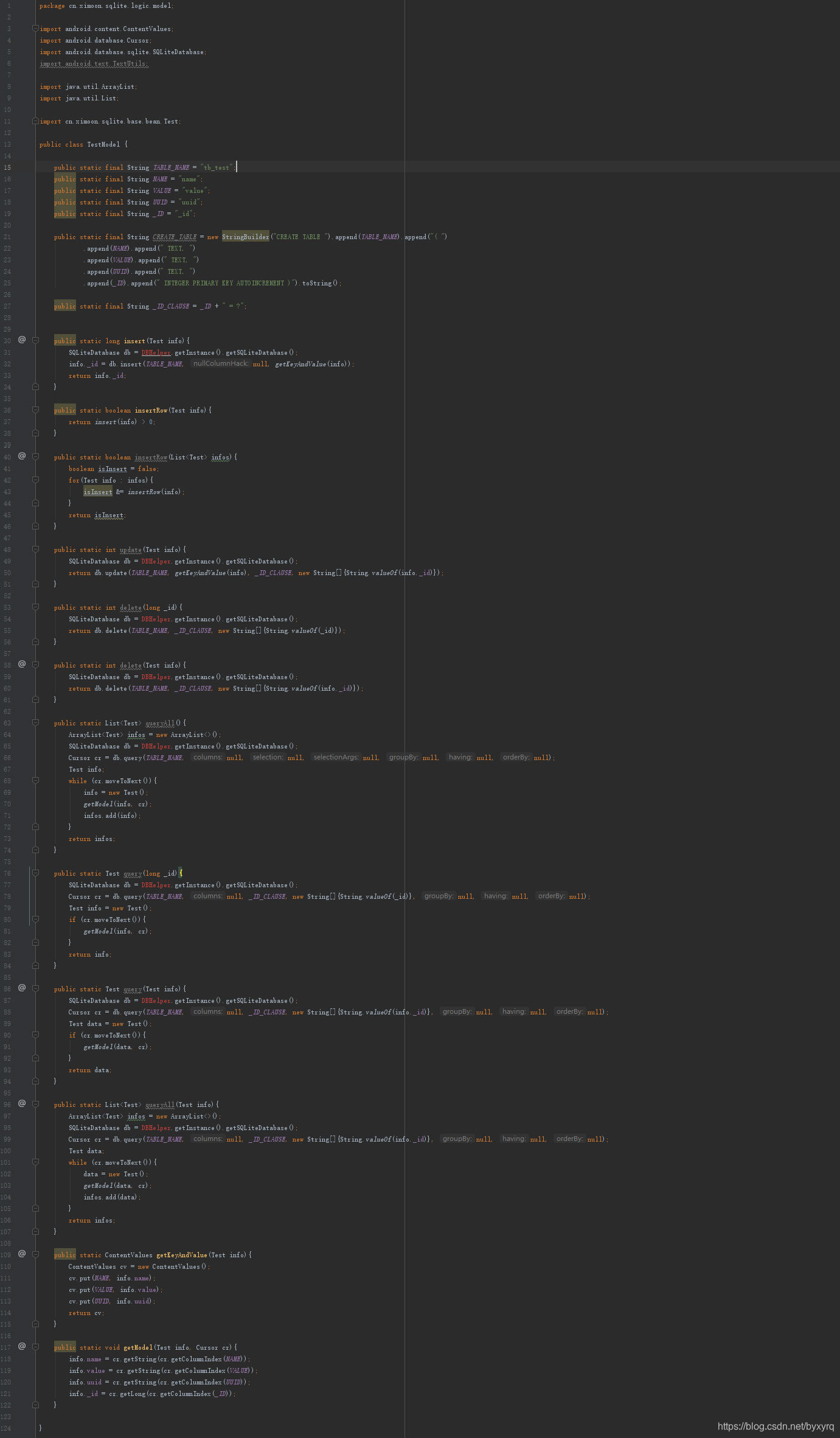Click the @ gutter icon beside getModel method
This screenshot has width=840, height=1438.
pos(22,1346)
